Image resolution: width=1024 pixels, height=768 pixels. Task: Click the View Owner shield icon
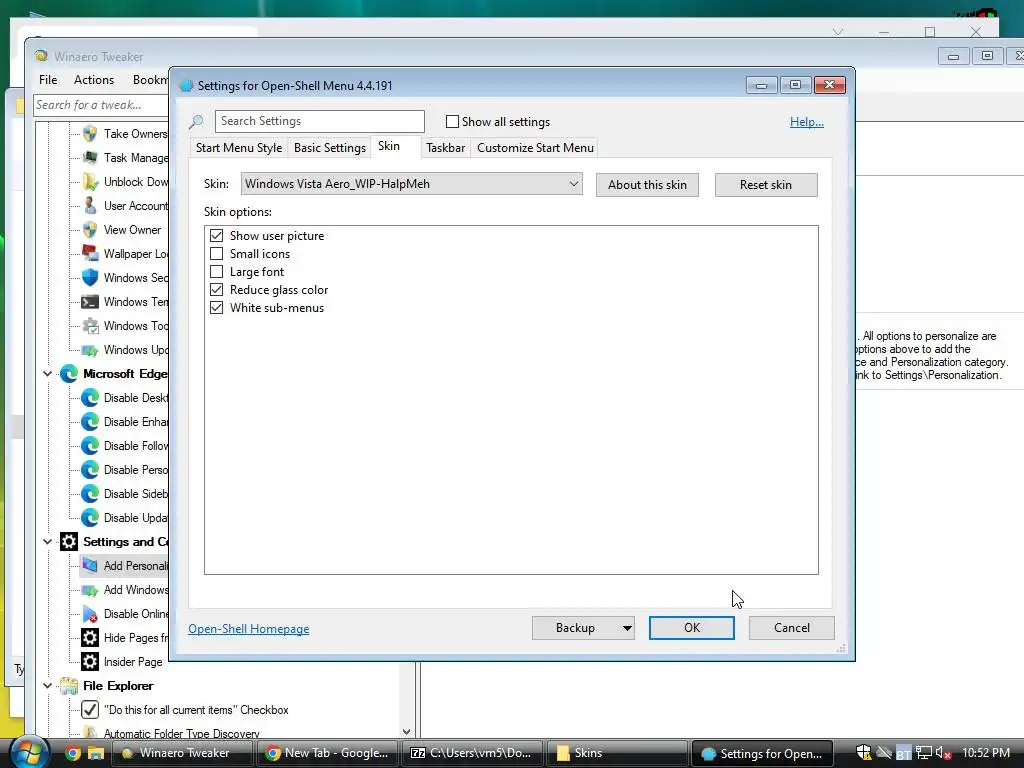(x=90, y=230)
